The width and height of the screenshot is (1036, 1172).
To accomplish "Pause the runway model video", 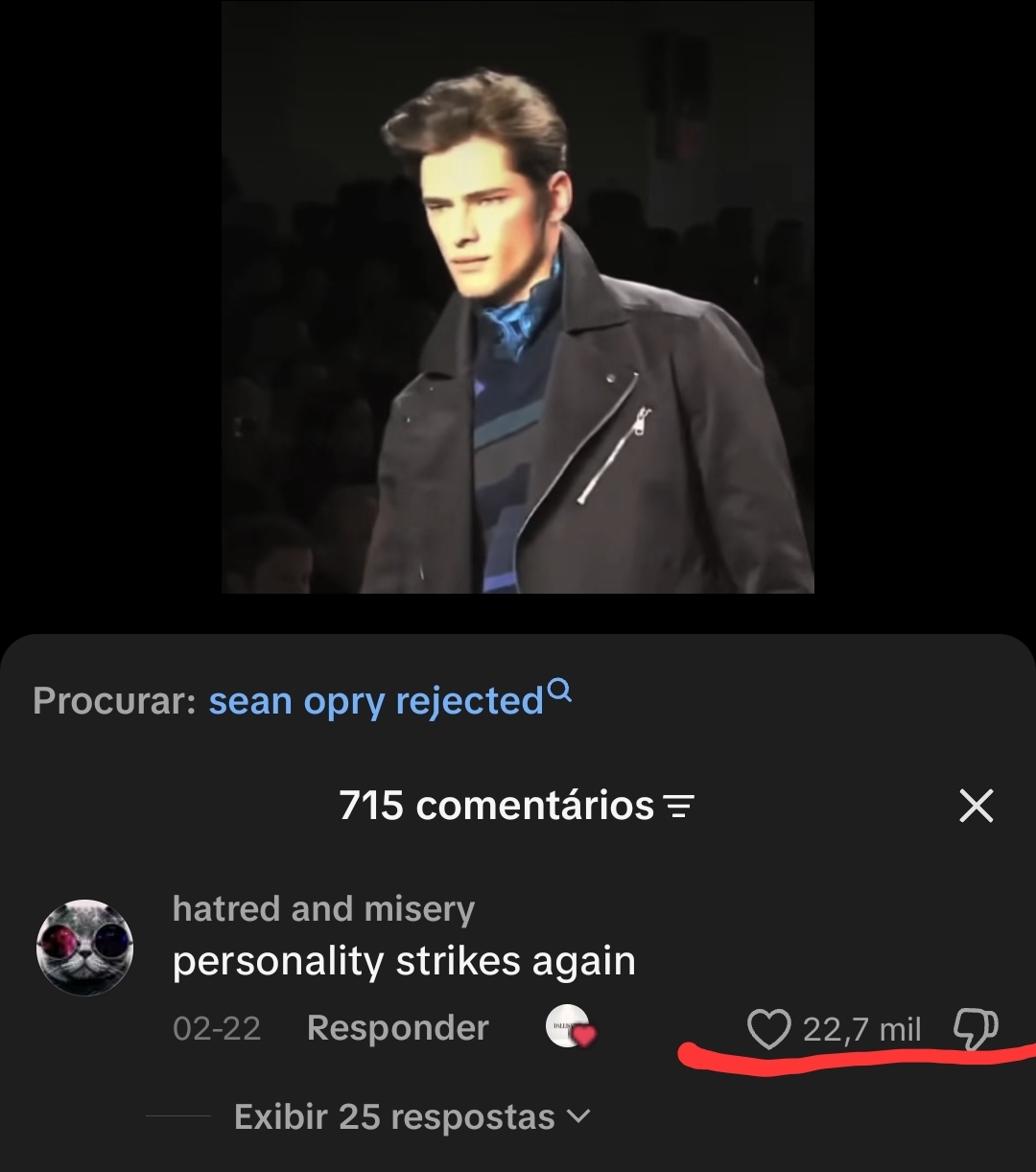I will point(518,297).
